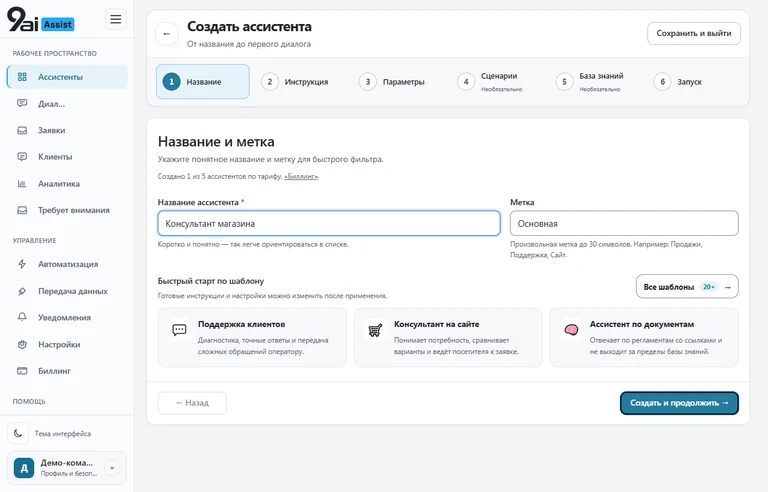Open the Передача данных section
Viewport: 768px width, 492px height.
[x=67, y=291]
